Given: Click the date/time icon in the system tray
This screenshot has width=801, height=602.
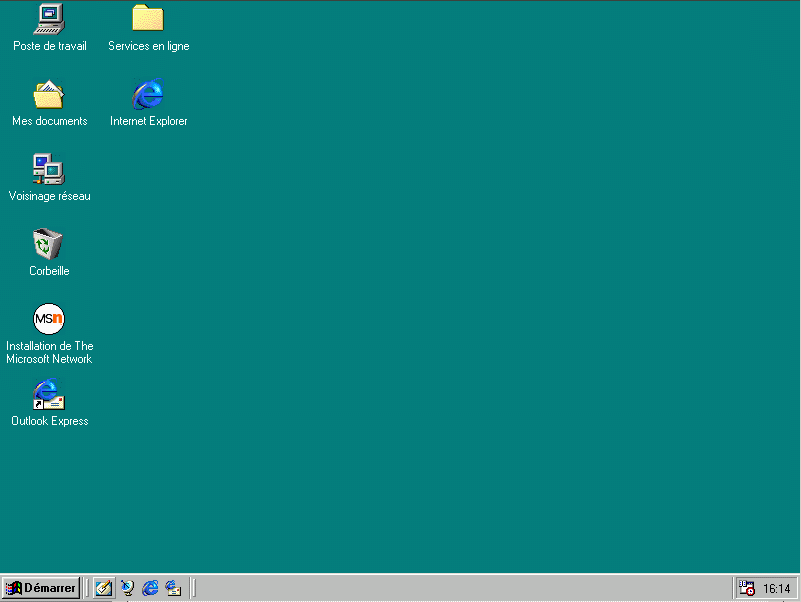Looking at the screenshot, I should pyautogui.click(x=747, y=589).
